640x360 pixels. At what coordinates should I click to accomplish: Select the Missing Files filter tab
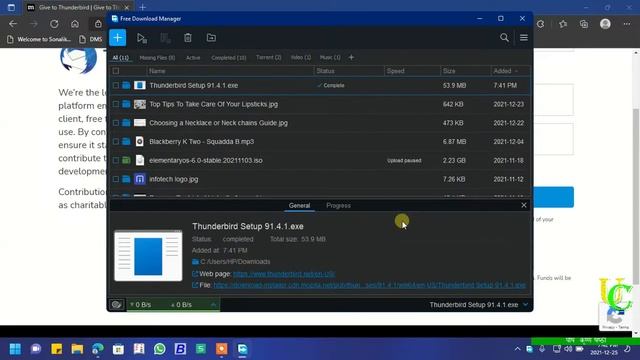[x=157, y=58]
